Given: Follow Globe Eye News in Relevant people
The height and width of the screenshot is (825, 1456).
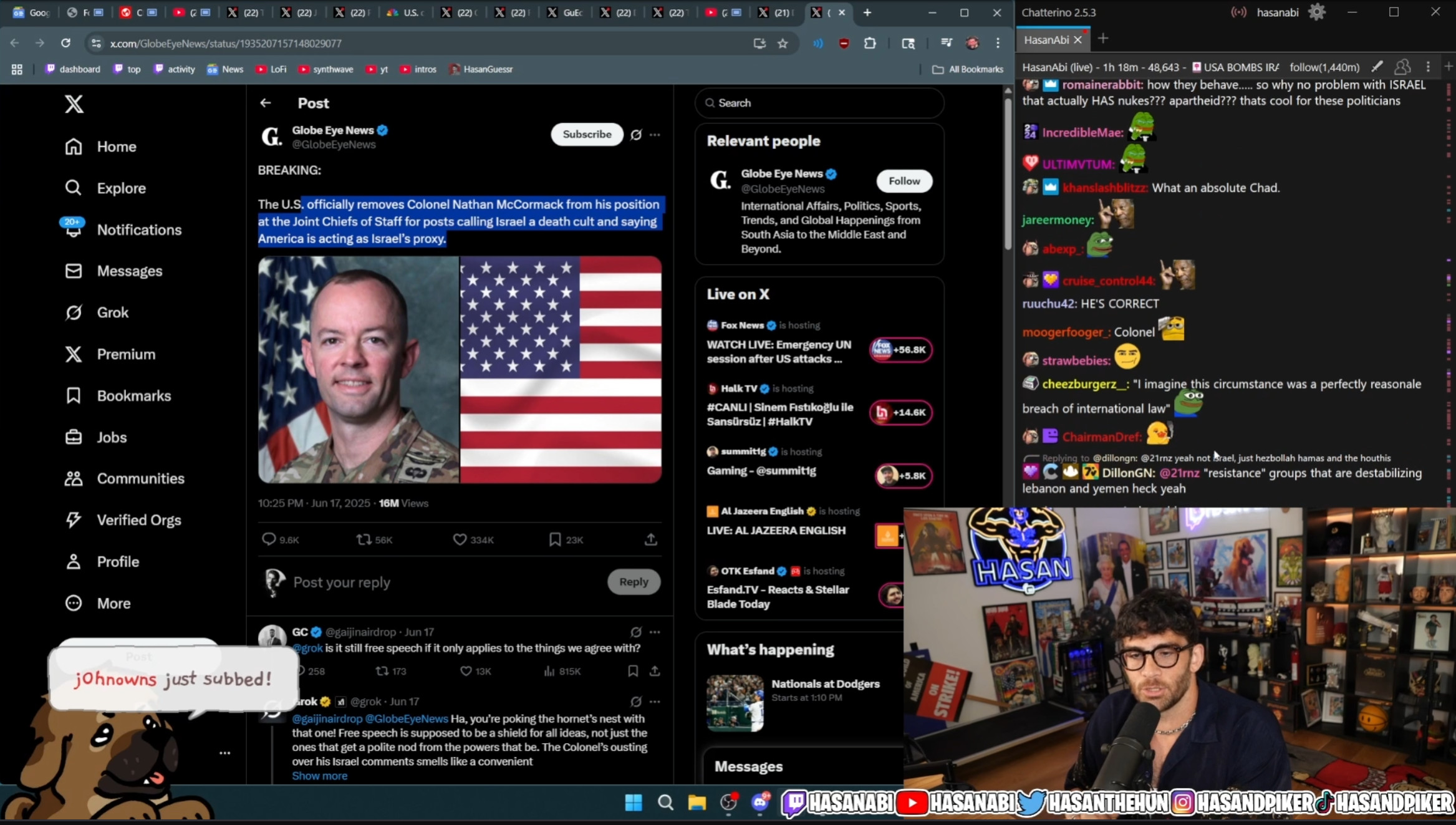Looking at the screenshot, I should click(x=904, y=181).
